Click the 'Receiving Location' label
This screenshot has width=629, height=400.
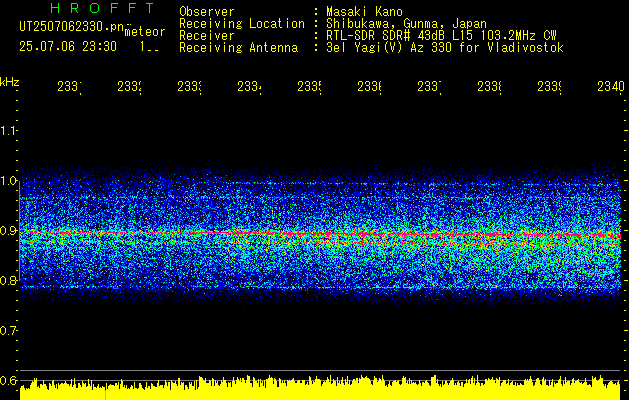(x=242, y=24)
